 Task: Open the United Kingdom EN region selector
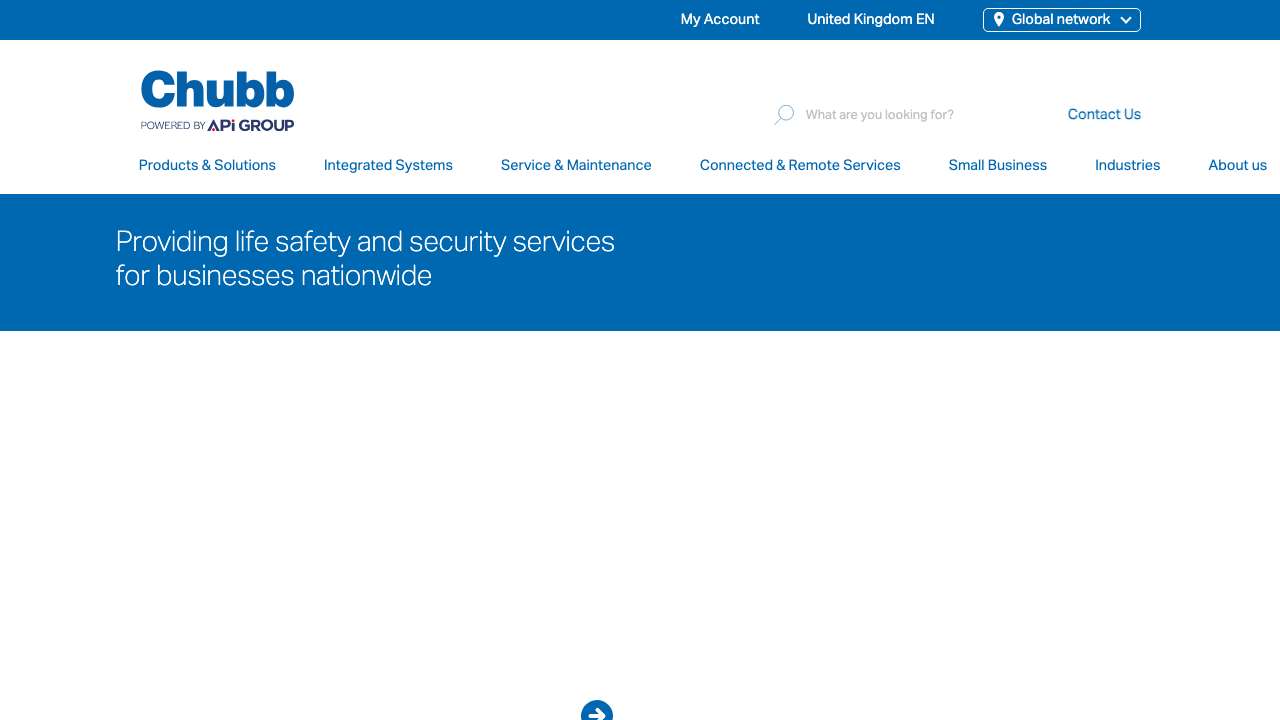[x=870, y=20]
